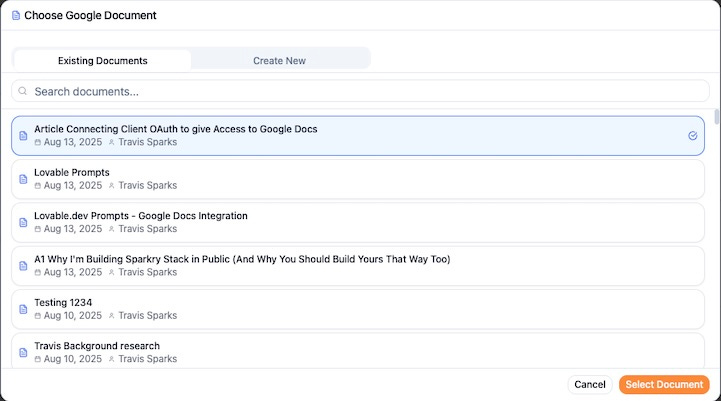721x401 pixels.
Task: Click the doc icon for Travis Background research
Action: click(x=23, y=352)
